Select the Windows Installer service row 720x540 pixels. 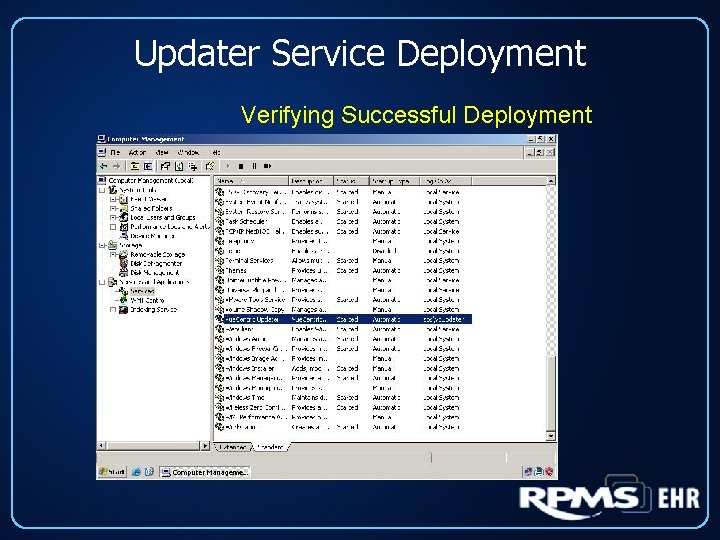click(343, 368)
